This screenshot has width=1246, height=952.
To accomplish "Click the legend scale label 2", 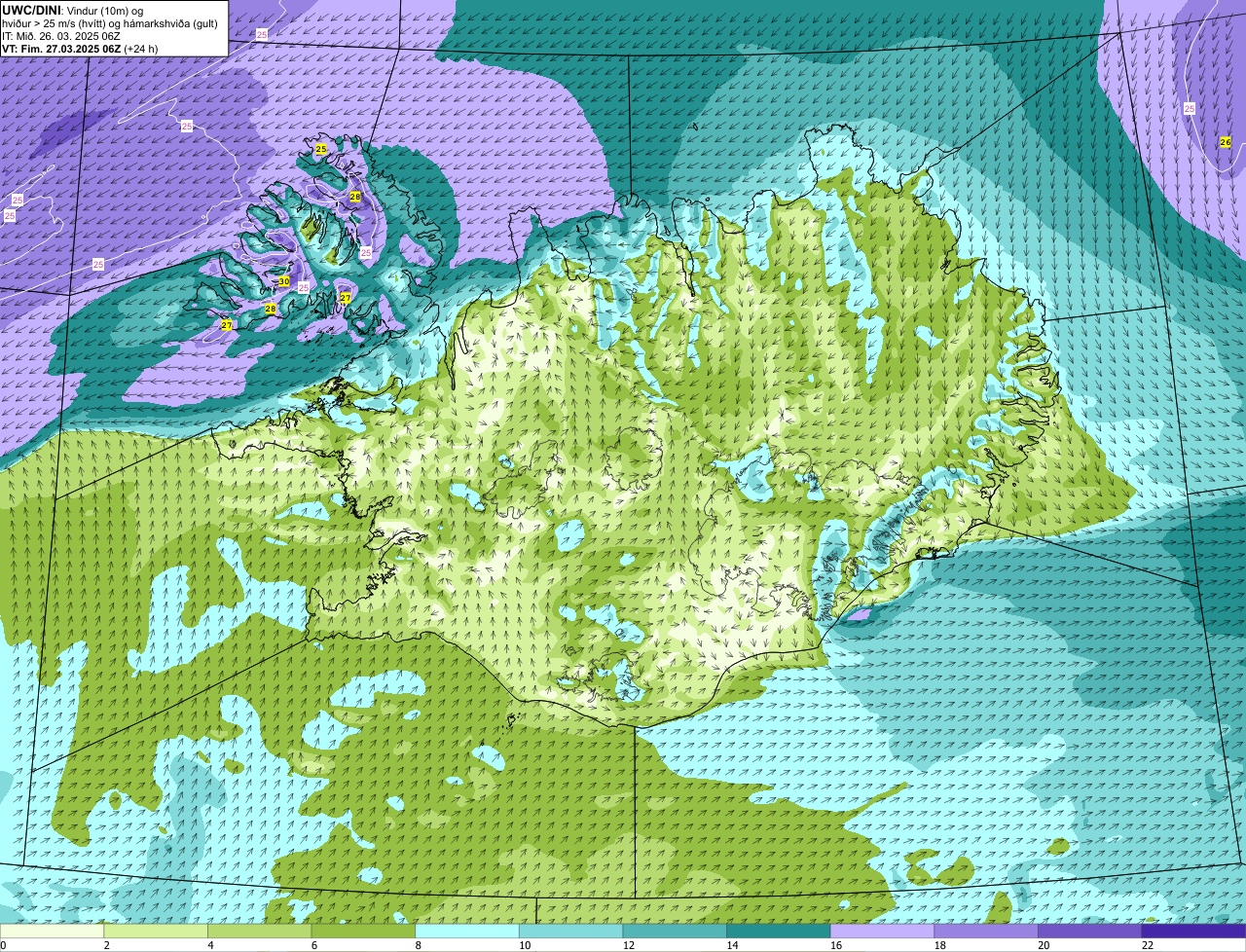I will click(106, 945).
